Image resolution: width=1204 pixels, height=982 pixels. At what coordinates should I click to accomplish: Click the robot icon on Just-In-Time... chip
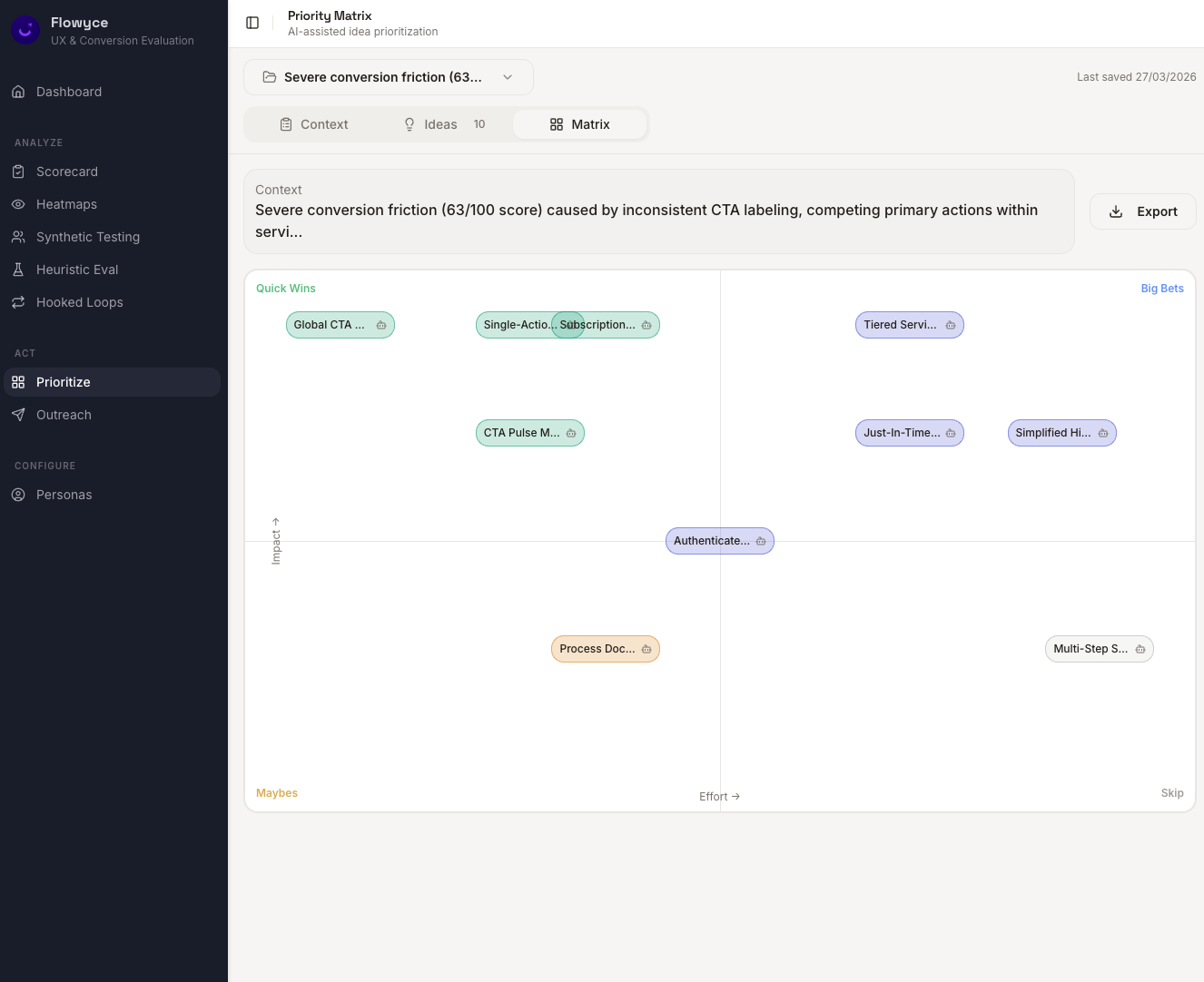pos(951,433)
